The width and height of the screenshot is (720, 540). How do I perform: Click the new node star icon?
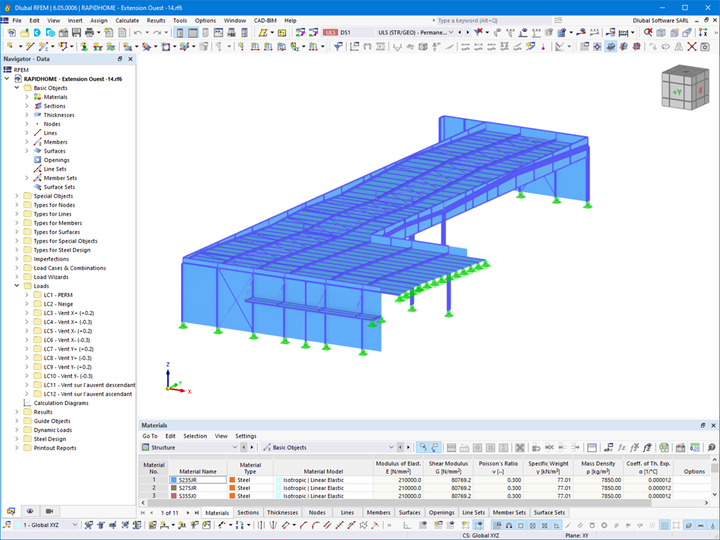click(x=10, y=46)
